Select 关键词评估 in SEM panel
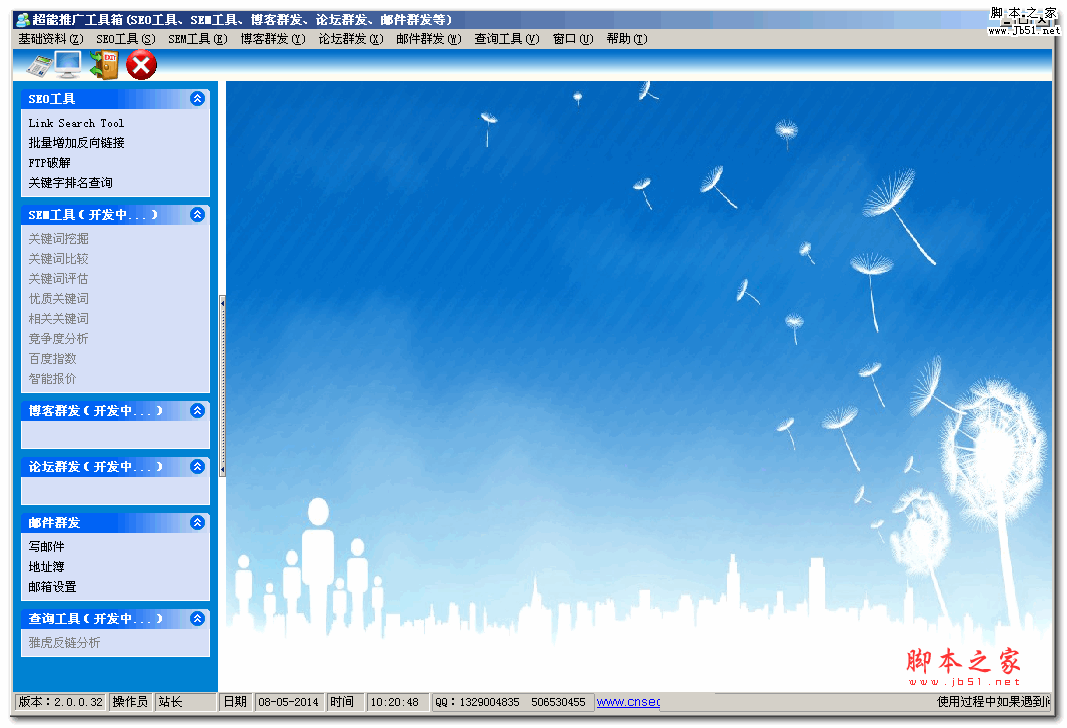This screenshot has width=1067, height=728. (59, 278)
